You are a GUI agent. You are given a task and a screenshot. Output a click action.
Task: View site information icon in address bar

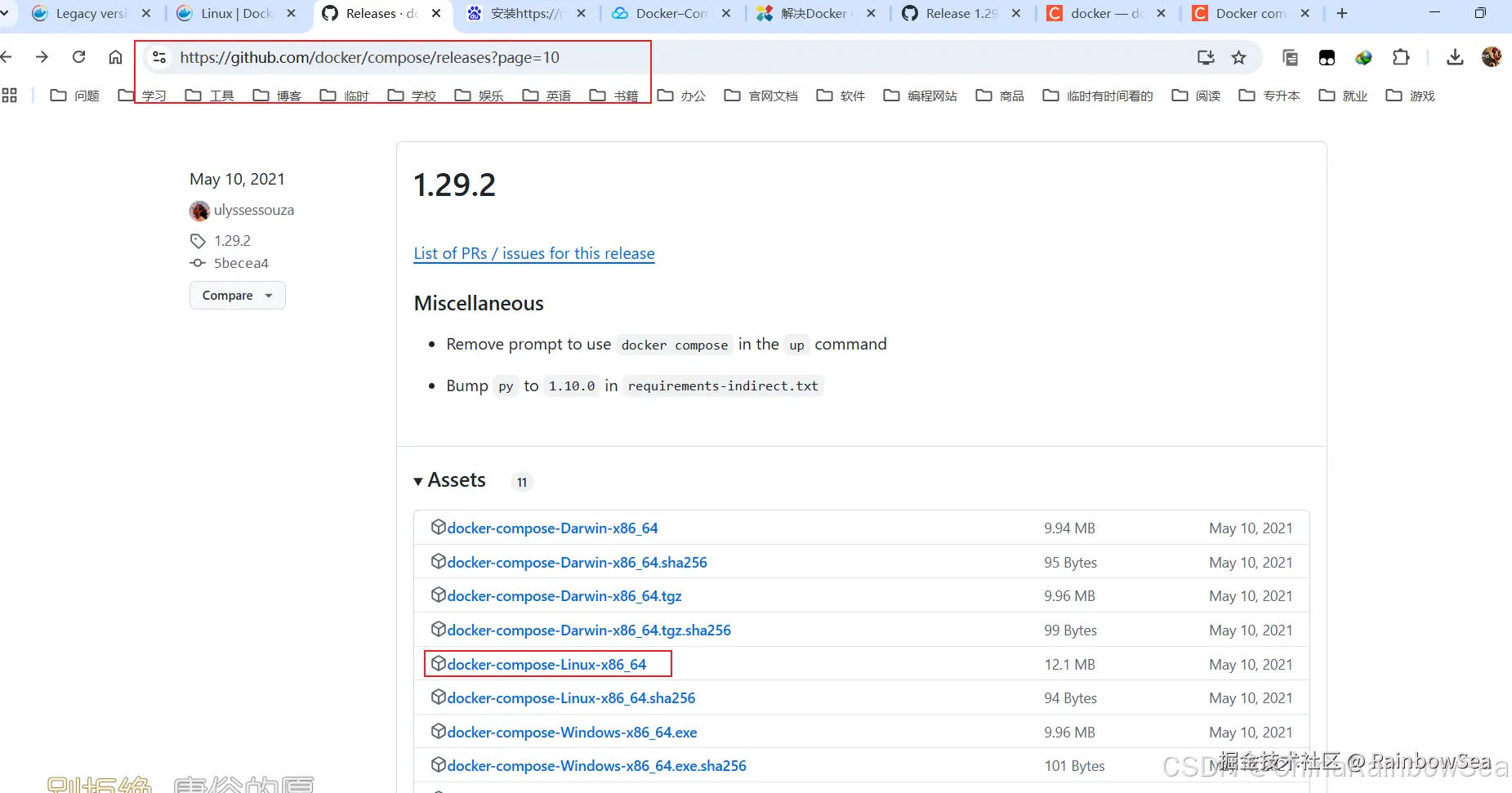pyautogui.click(x=159, y=57)
